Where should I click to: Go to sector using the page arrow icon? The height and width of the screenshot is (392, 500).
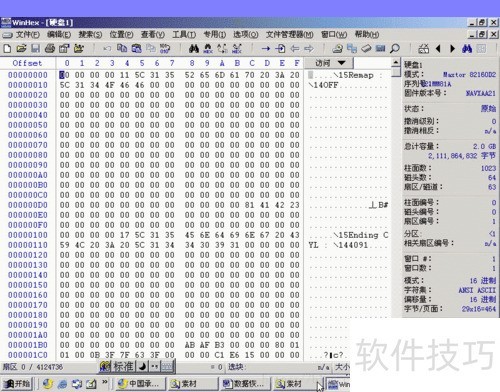280,49
